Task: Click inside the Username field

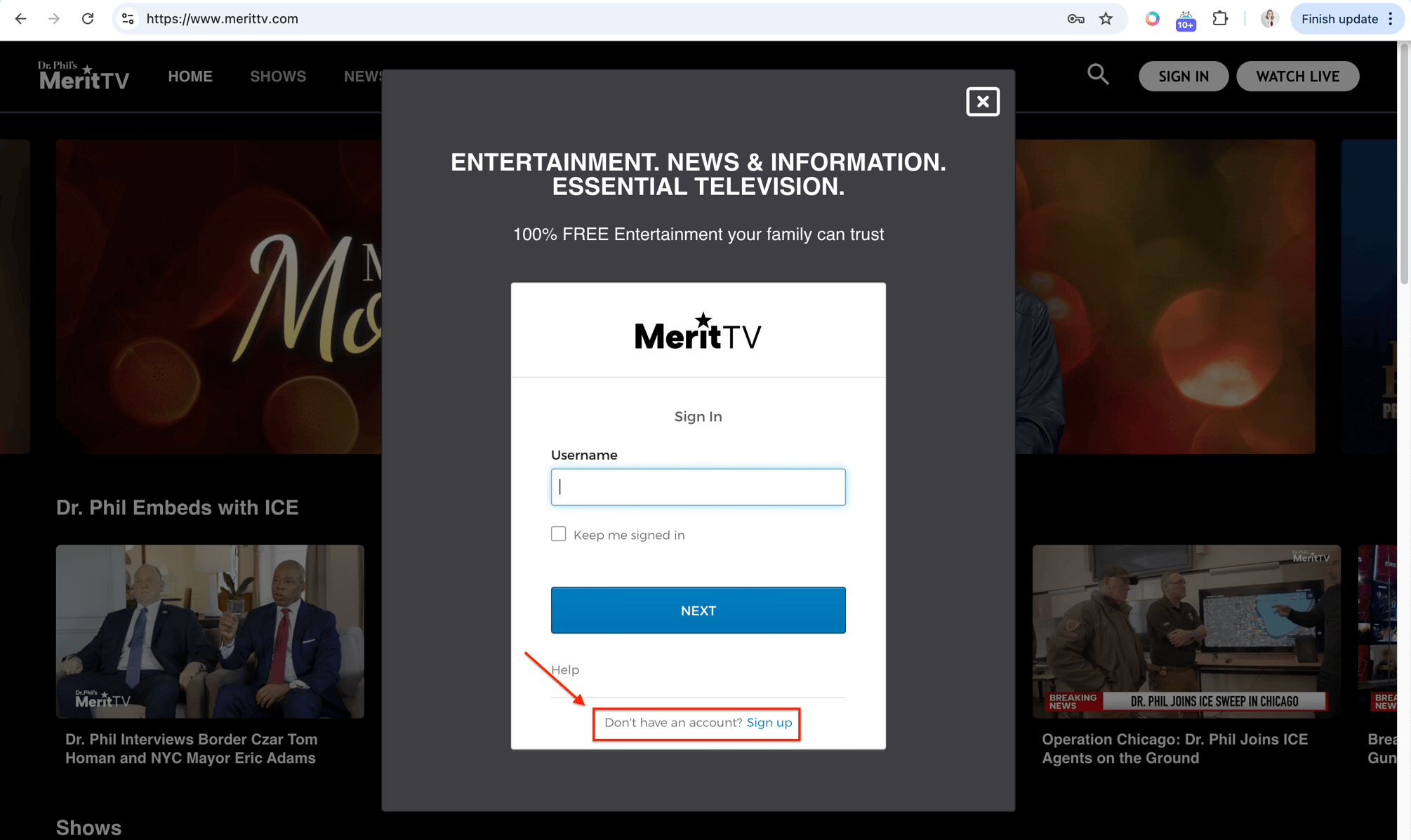Action: click(698, 486)
